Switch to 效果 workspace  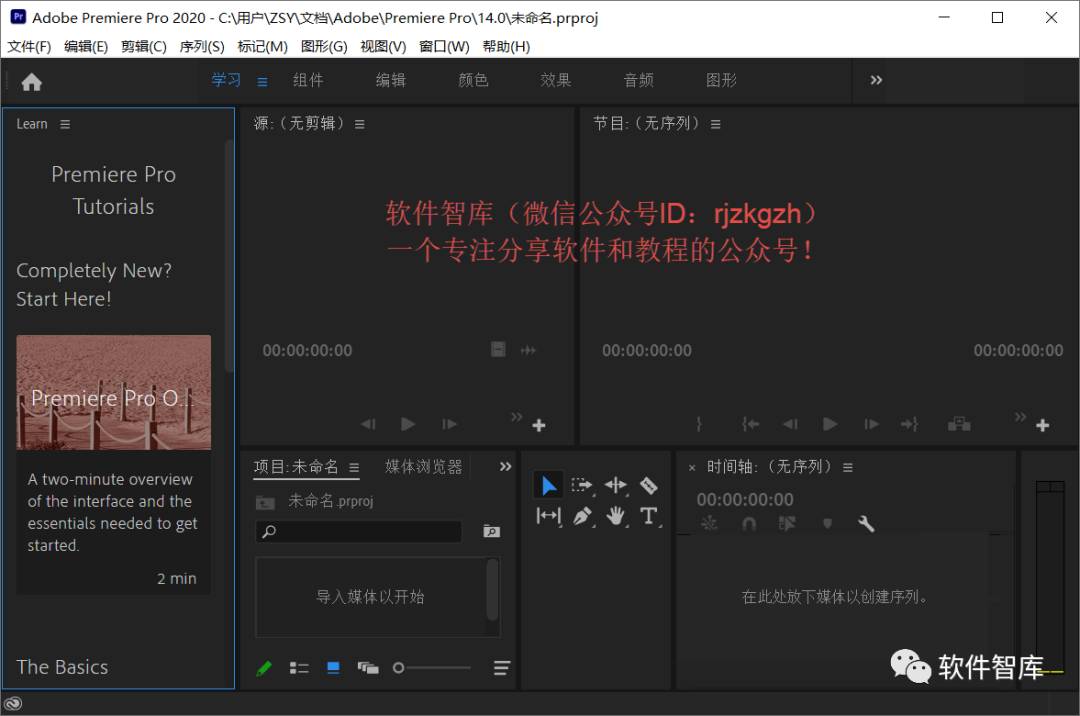coord(556,80)
